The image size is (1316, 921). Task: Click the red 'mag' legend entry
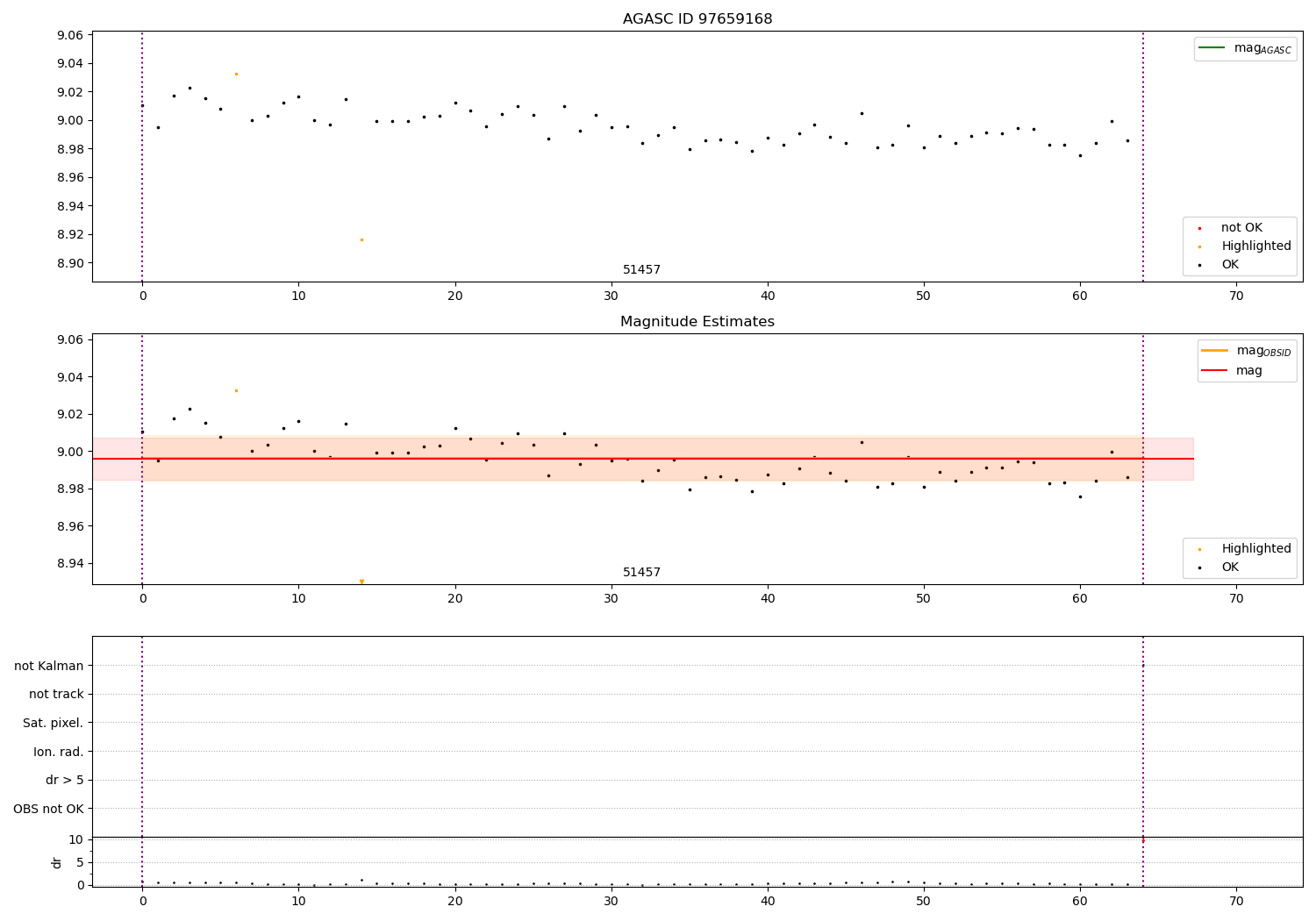click(x=1232, y=371)
